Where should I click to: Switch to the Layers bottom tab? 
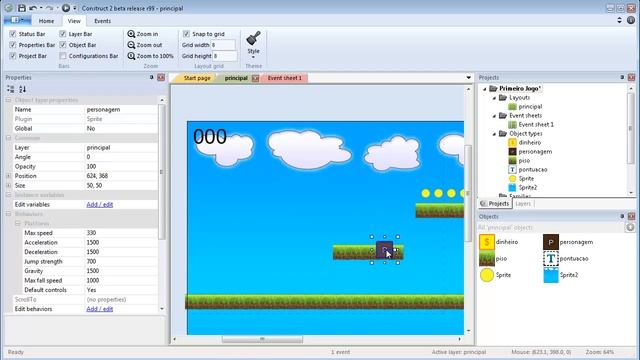[523, 203]
